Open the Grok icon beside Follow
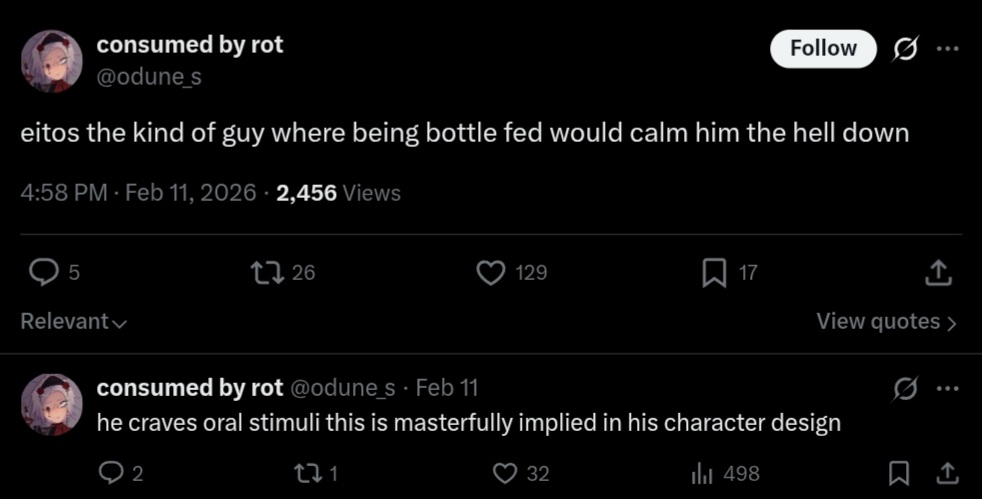982x499 pixels. pos(905,48)
